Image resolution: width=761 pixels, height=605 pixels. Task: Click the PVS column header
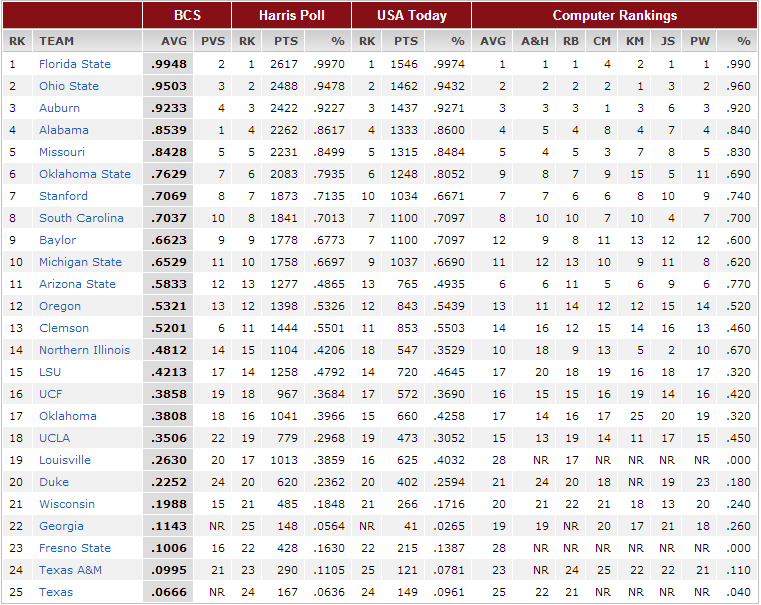pos(213,41)
